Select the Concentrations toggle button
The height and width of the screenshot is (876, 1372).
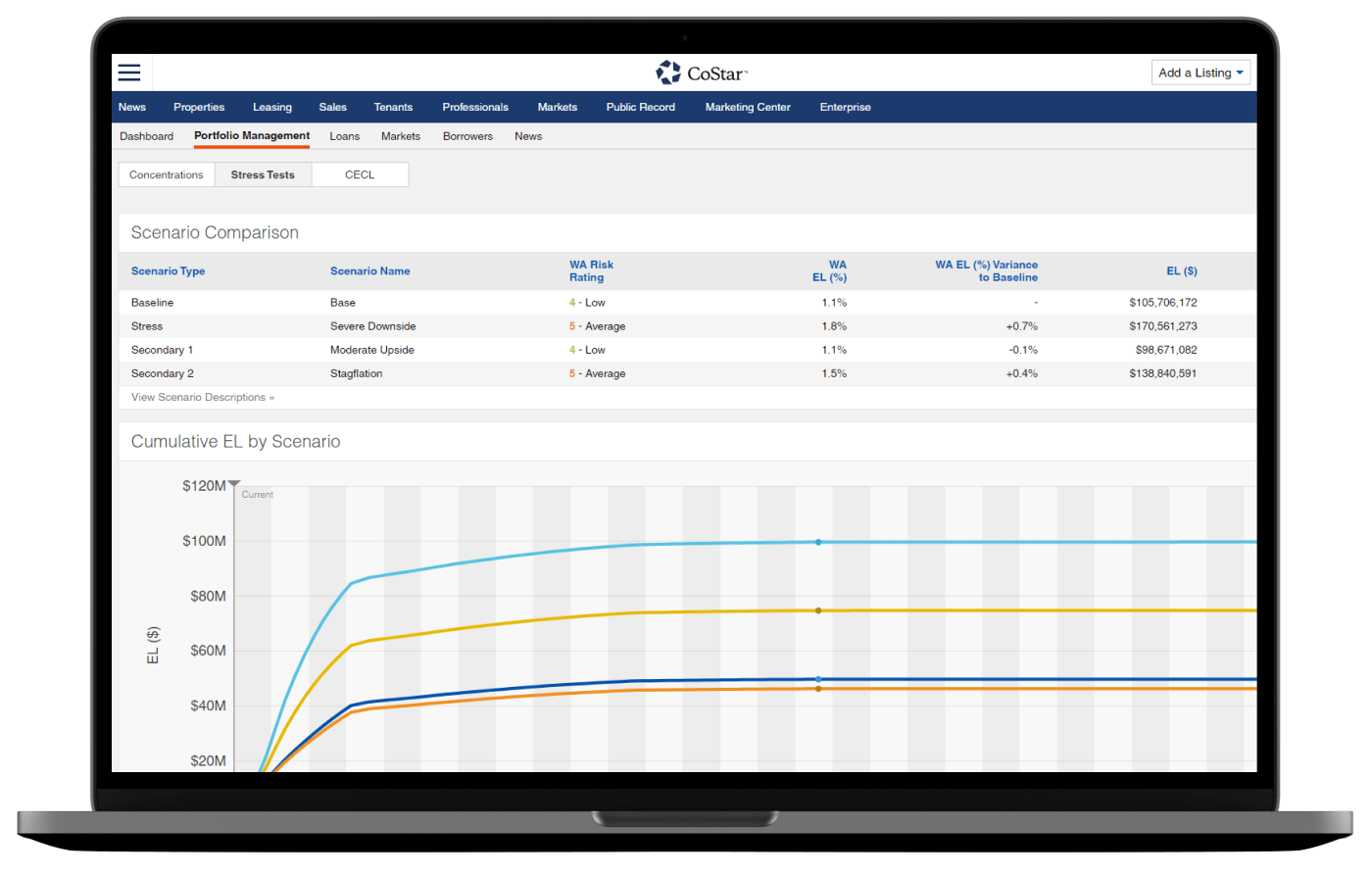click(167, 174)
